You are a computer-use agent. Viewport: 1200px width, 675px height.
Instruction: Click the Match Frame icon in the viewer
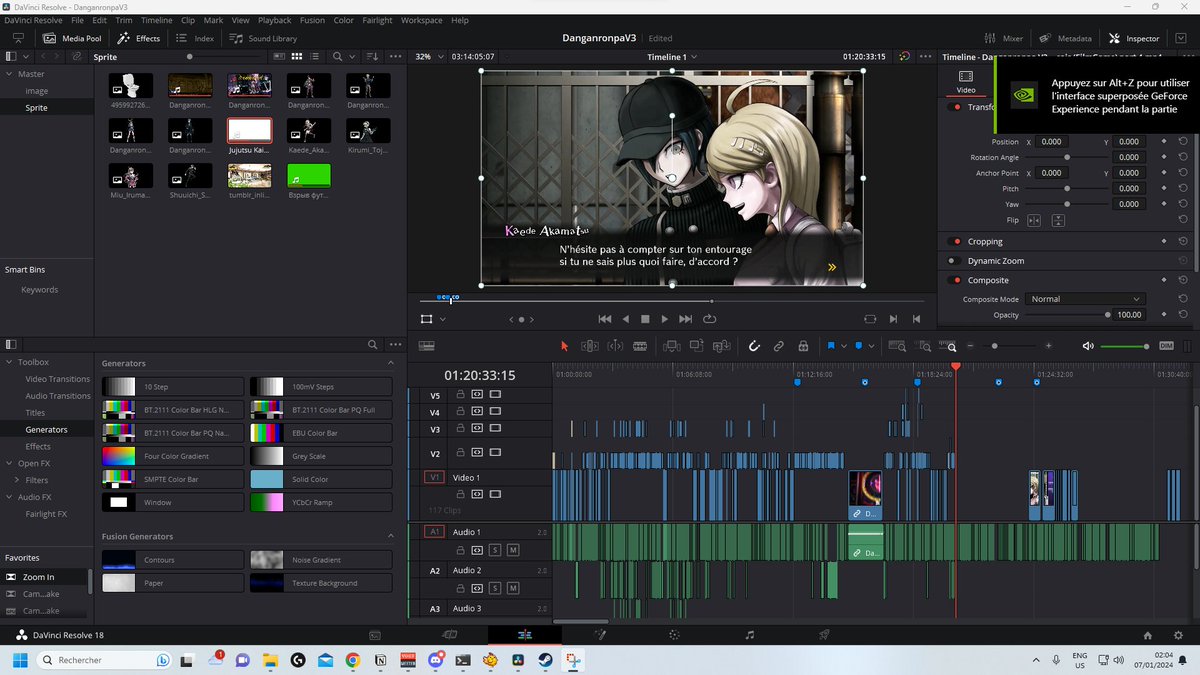point(870,319)
